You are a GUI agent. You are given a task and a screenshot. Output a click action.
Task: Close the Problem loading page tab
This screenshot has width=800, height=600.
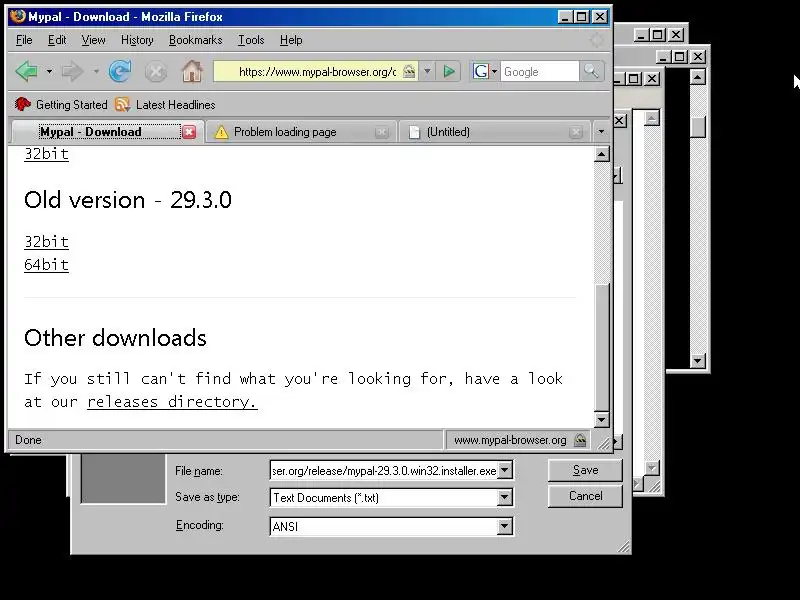coord(381,133)
